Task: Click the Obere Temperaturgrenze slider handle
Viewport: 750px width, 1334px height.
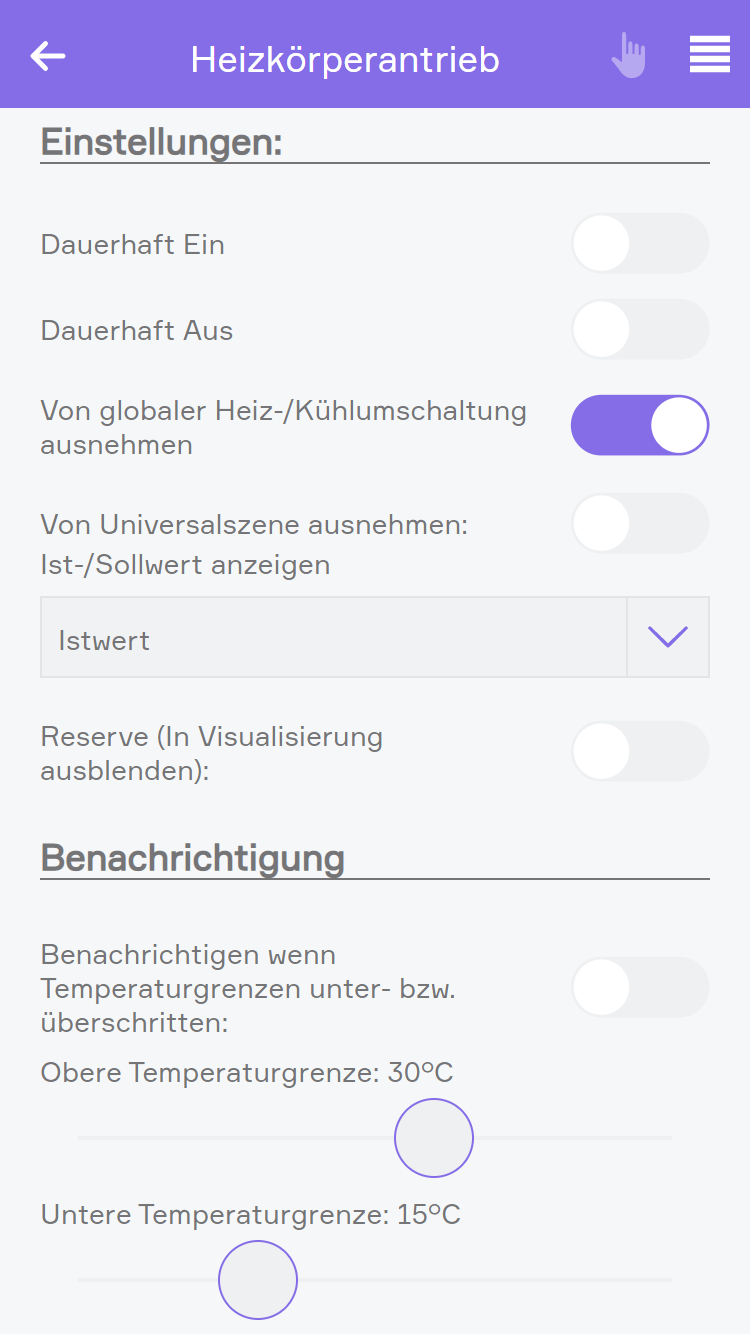Action: [434, 1138]
